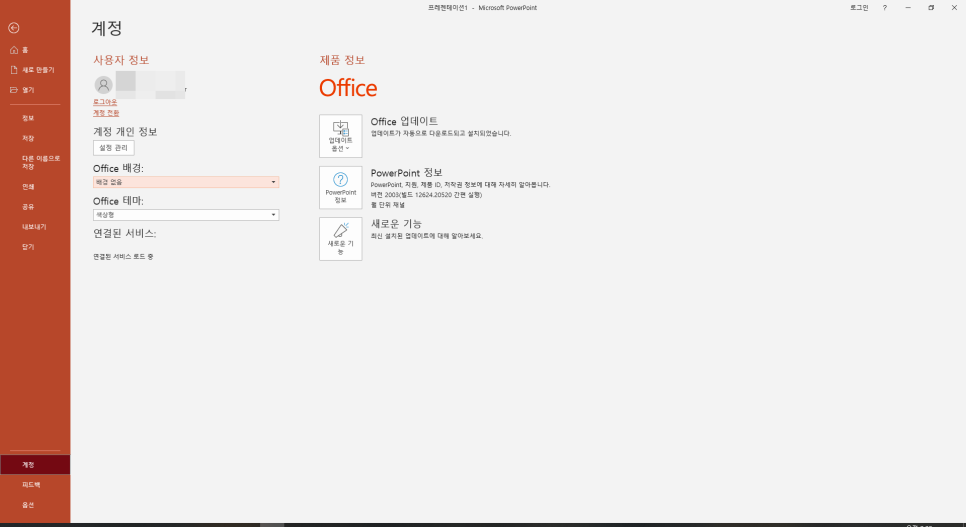Click the open folder icon

click(14, 90)
